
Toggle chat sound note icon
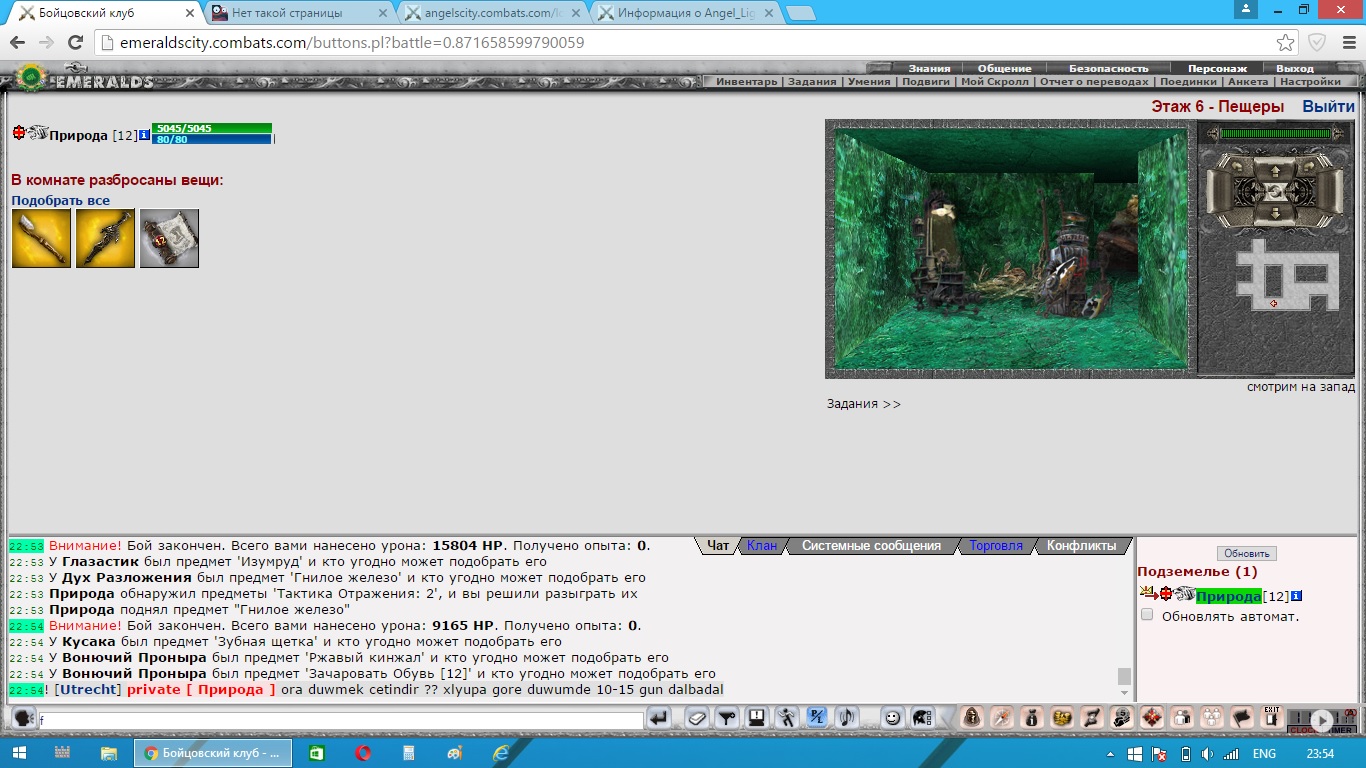[847, 717]
